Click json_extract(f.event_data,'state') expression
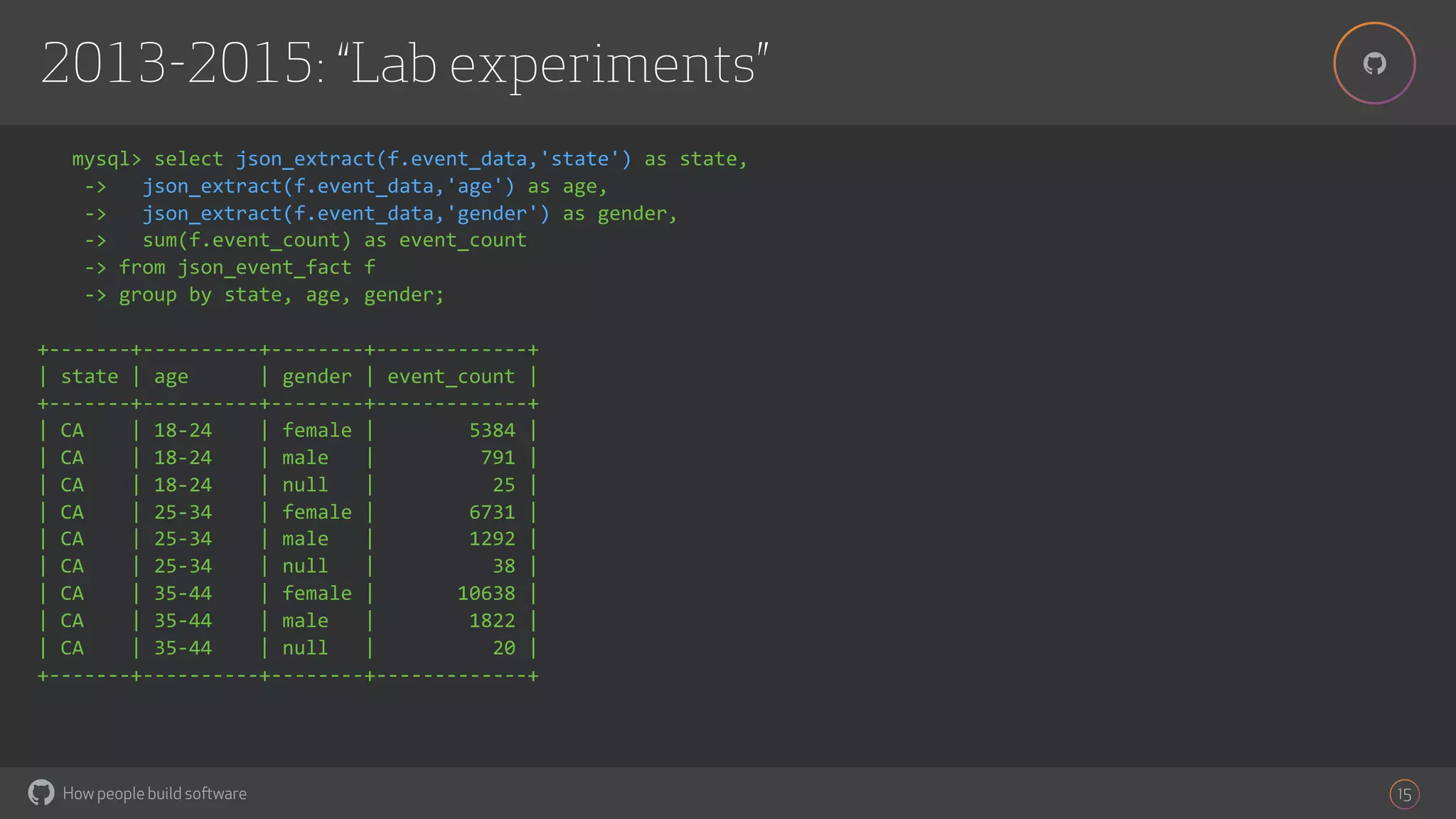 click(x=434, y=159)
